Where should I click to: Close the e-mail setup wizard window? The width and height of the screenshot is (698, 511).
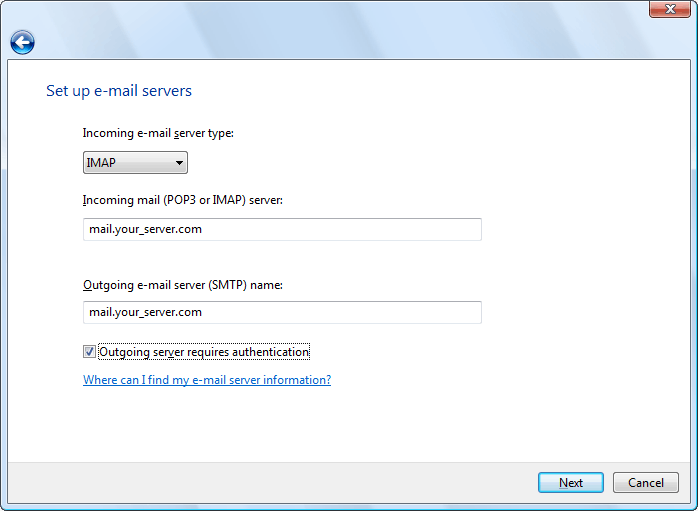pyautogui.click(x=670, y=10)
